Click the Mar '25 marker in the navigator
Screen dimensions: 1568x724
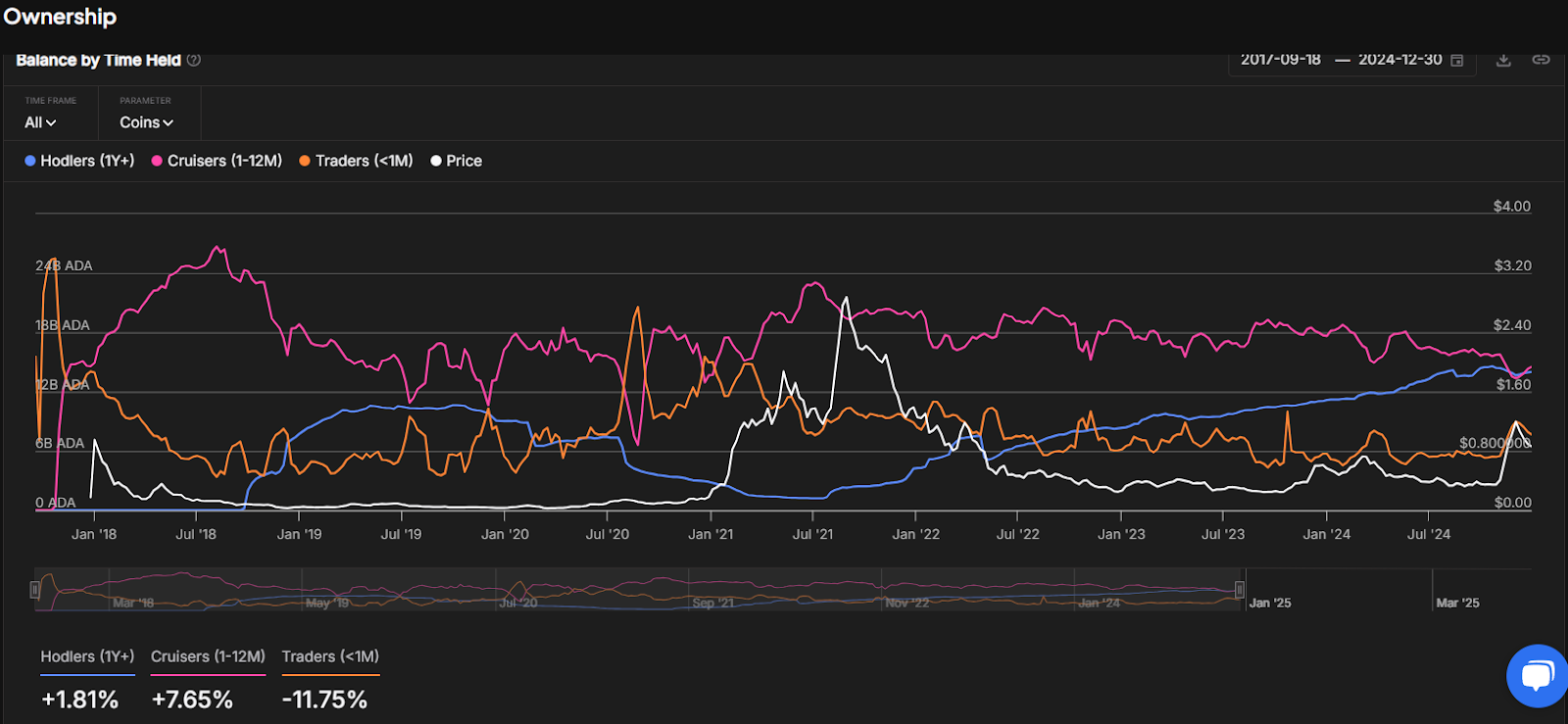1457,603
